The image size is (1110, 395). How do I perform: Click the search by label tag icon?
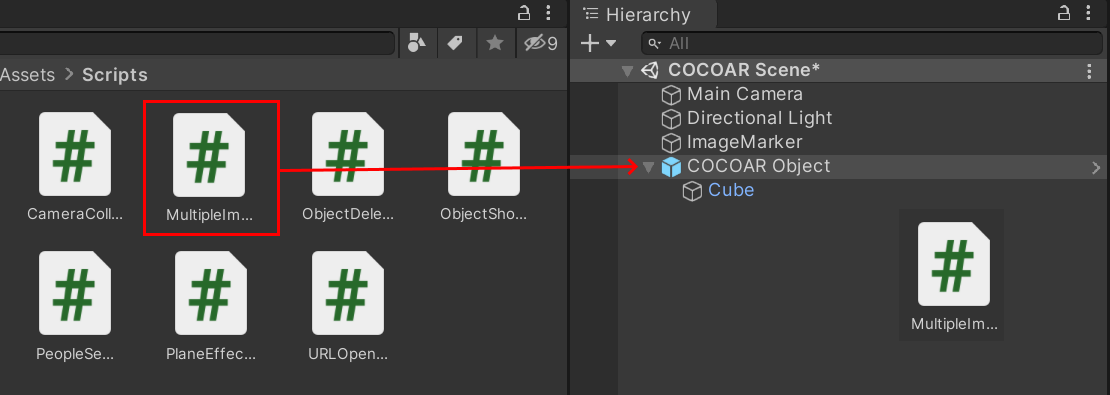pos(454,43)
